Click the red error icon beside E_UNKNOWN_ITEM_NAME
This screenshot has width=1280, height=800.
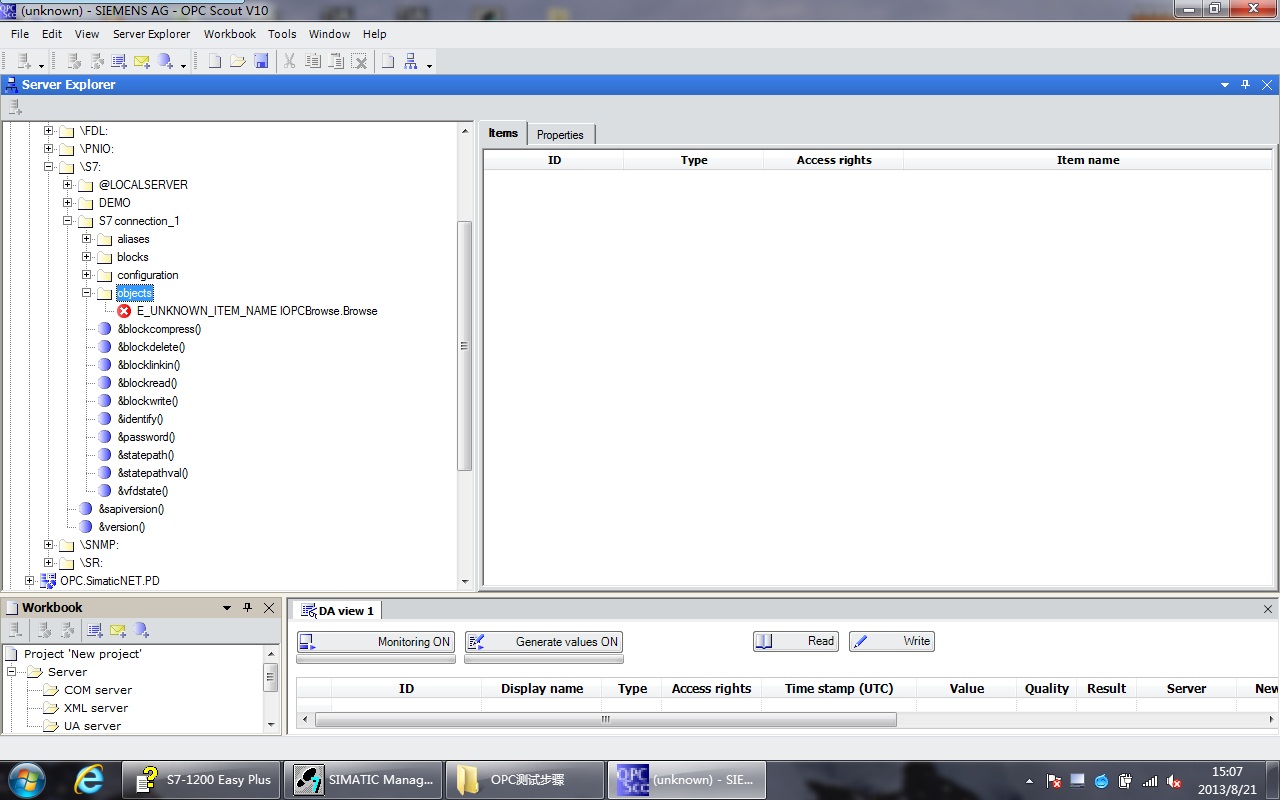pos(124,311)
